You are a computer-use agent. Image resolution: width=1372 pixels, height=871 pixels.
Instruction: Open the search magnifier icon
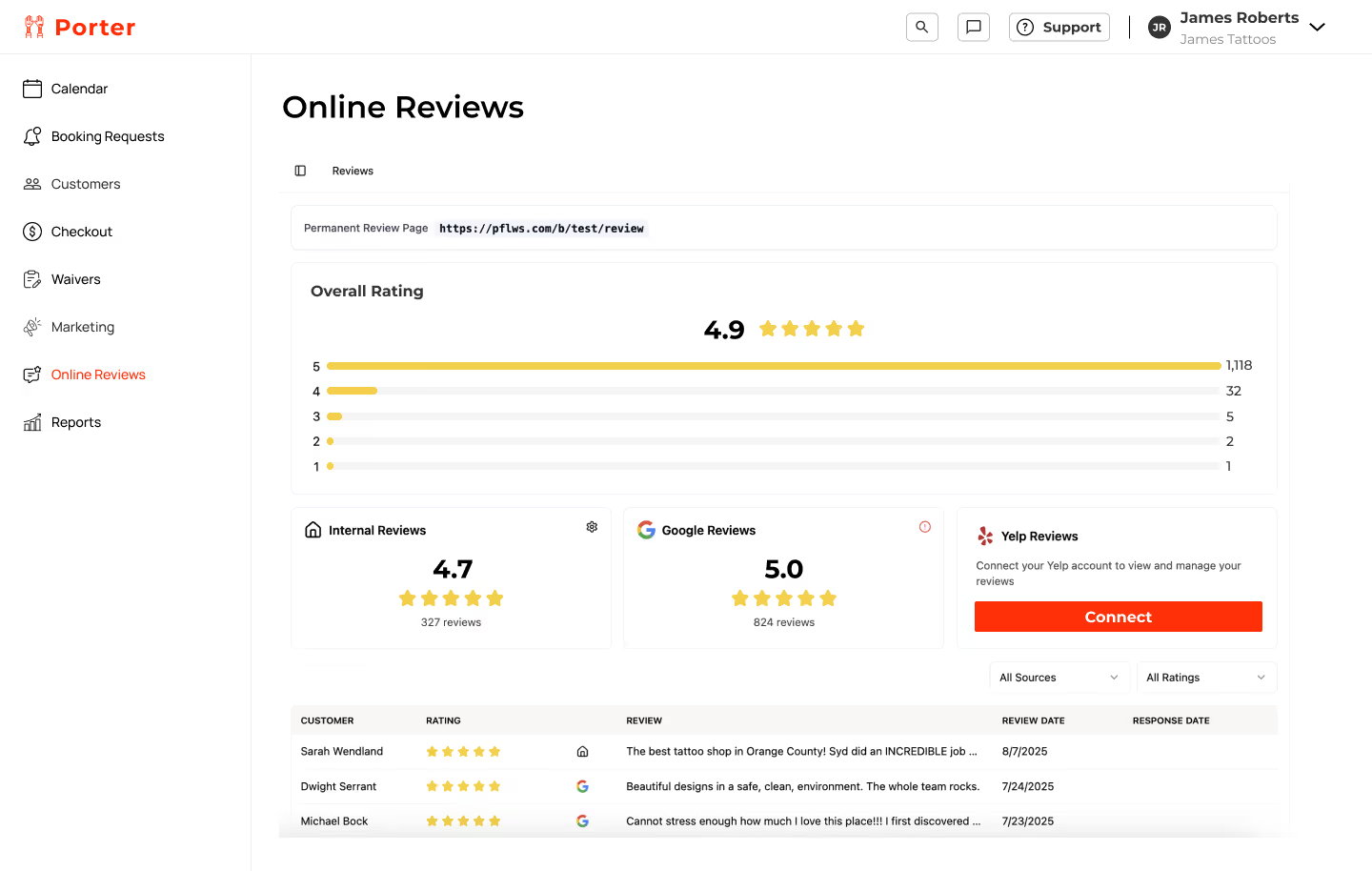[921, 27]
